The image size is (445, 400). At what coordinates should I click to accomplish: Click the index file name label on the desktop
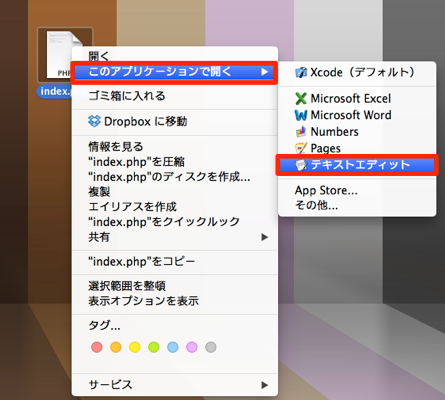click(55, 91)
